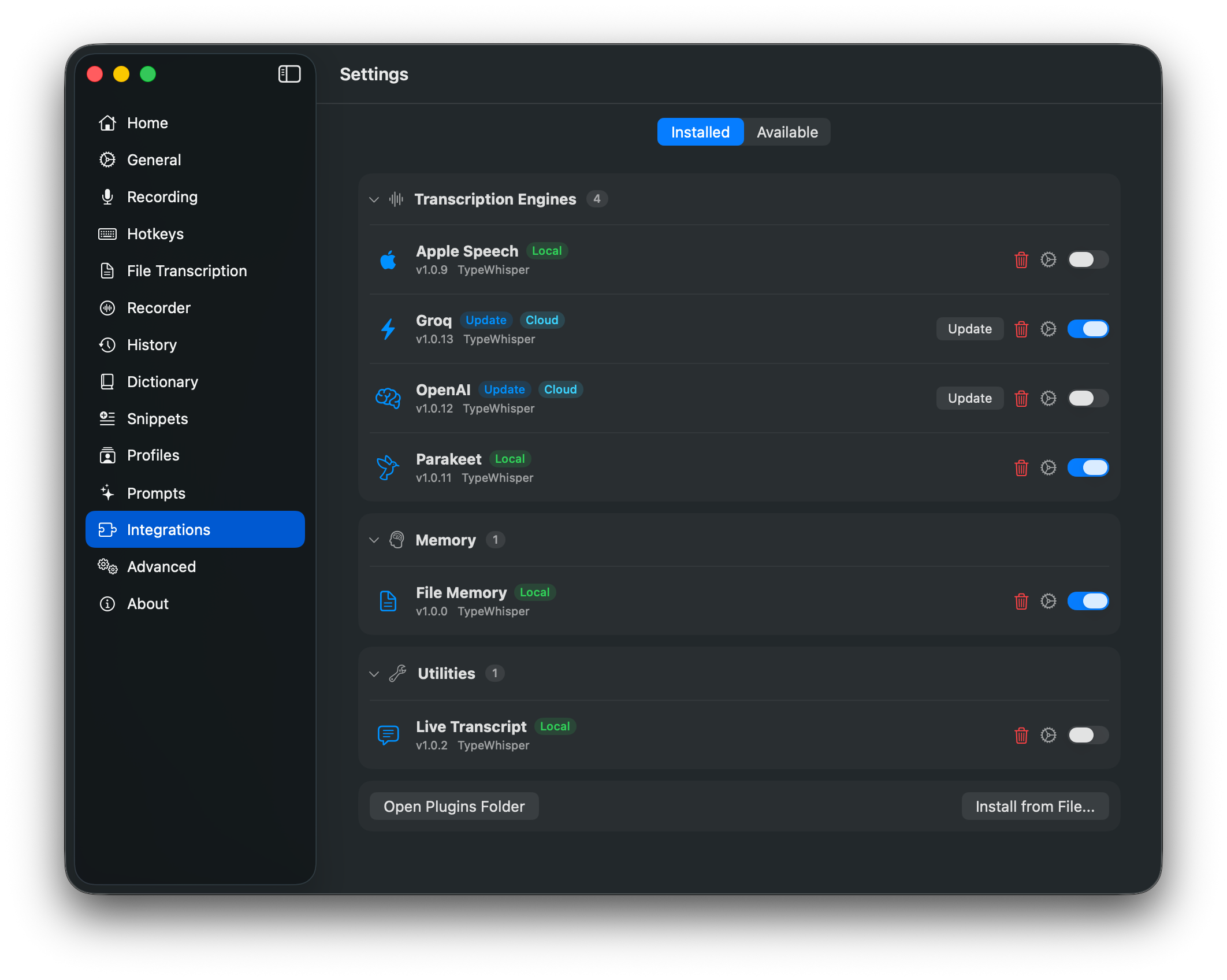Open settings gear for Live Transcript
Screen dimensions: 1227x980
[x=1049, y=735]
